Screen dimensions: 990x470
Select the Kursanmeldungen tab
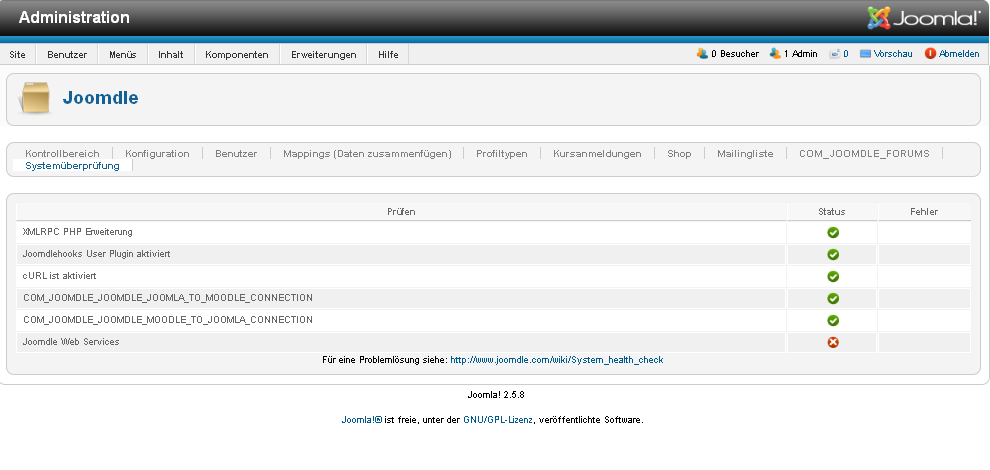coord(597,154)
